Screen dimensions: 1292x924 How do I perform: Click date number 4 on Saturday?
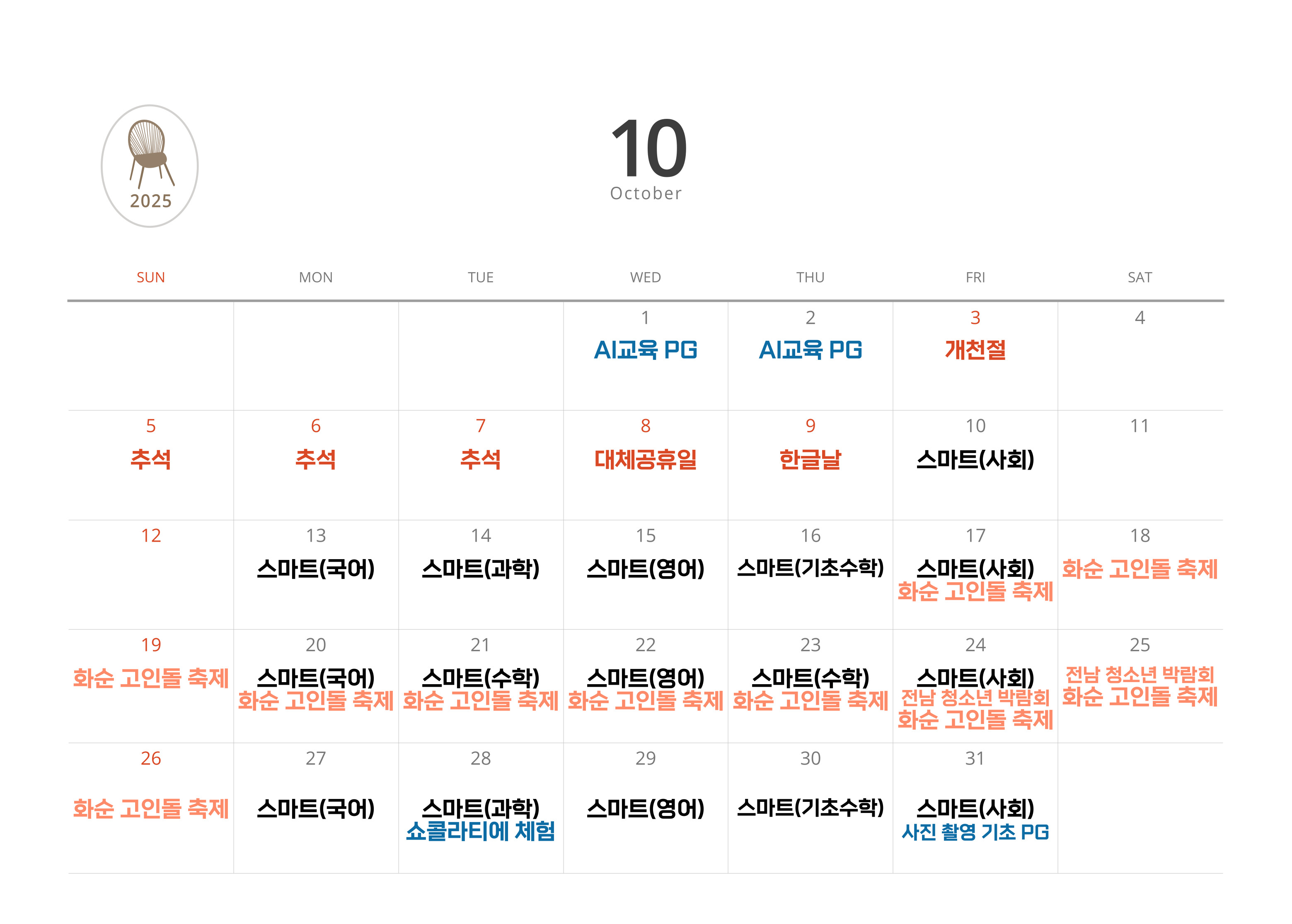1140,318
